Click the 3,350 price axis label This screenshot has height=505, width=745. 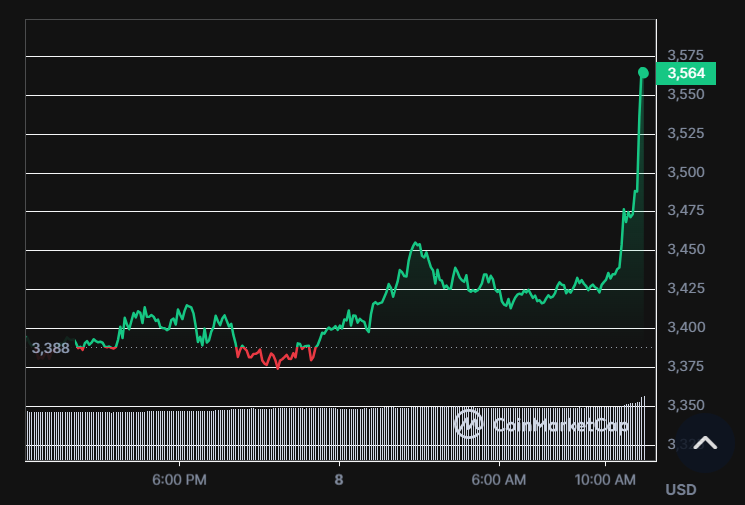[686, 405]
